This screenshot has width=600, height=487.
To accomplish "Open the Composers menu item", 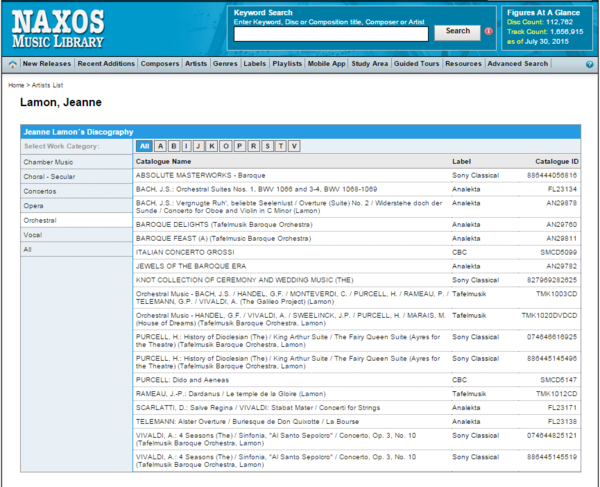I will pos(160,64).
